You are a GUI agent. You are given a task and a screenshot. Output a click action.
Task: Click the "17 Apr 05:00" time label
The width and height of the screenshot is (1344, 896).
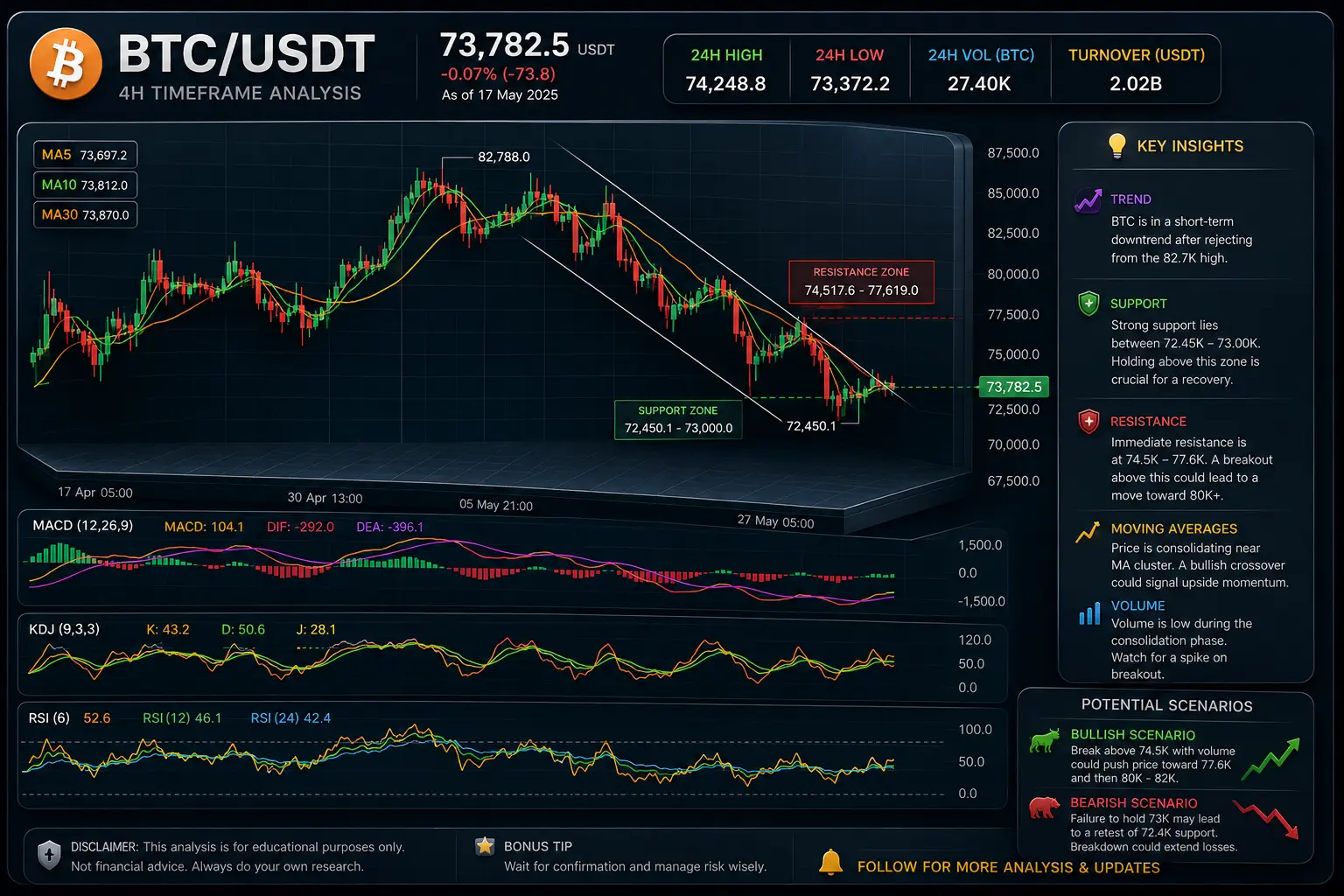[x=95, y=493]
